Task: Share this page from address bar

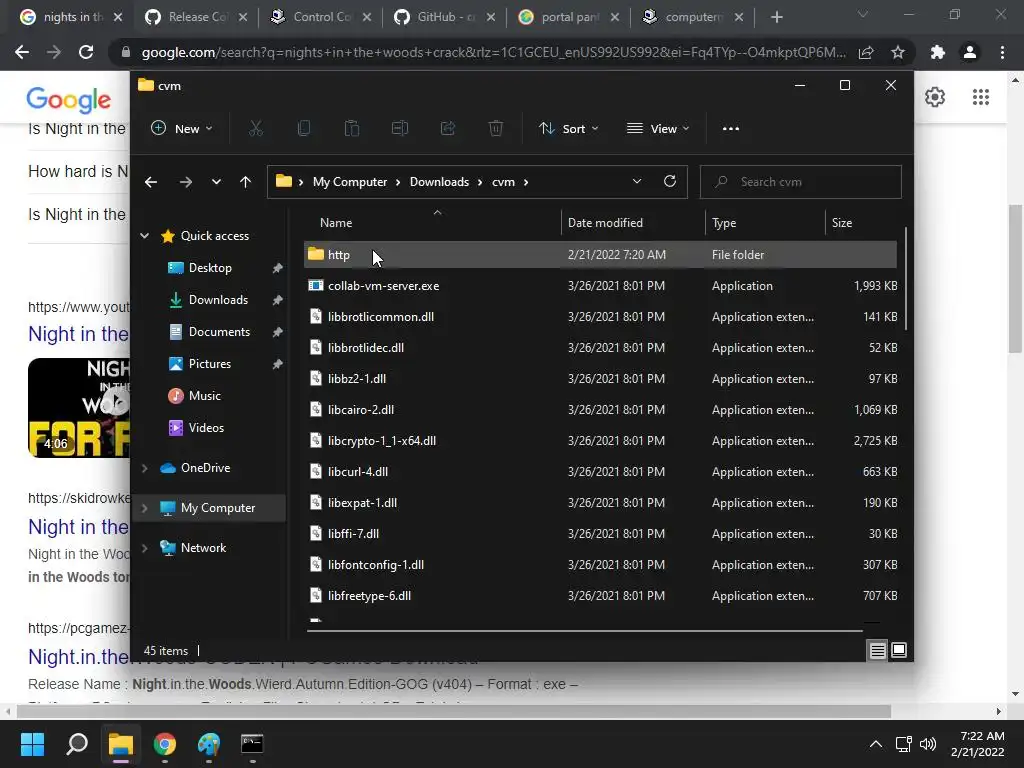Action: 866,52
